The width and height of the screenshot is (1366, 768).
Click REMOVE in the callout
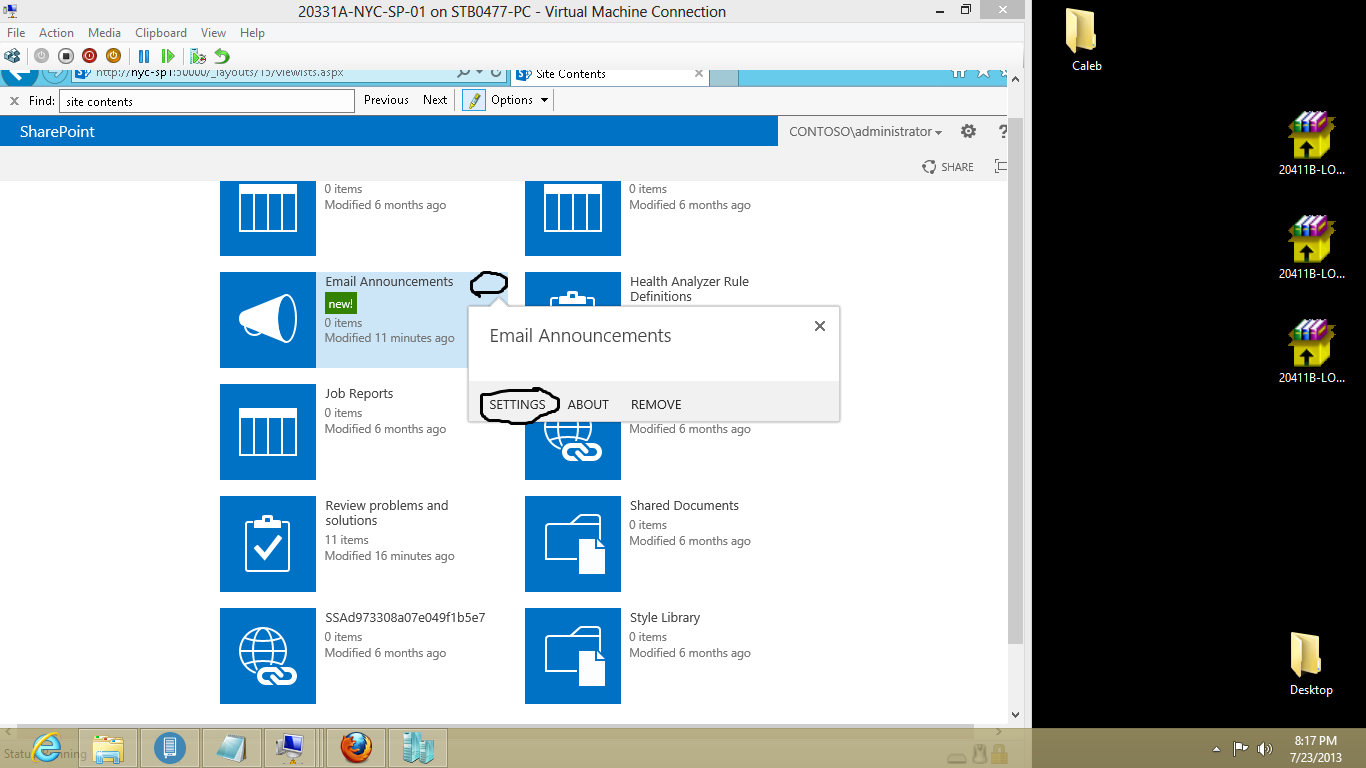656,405
